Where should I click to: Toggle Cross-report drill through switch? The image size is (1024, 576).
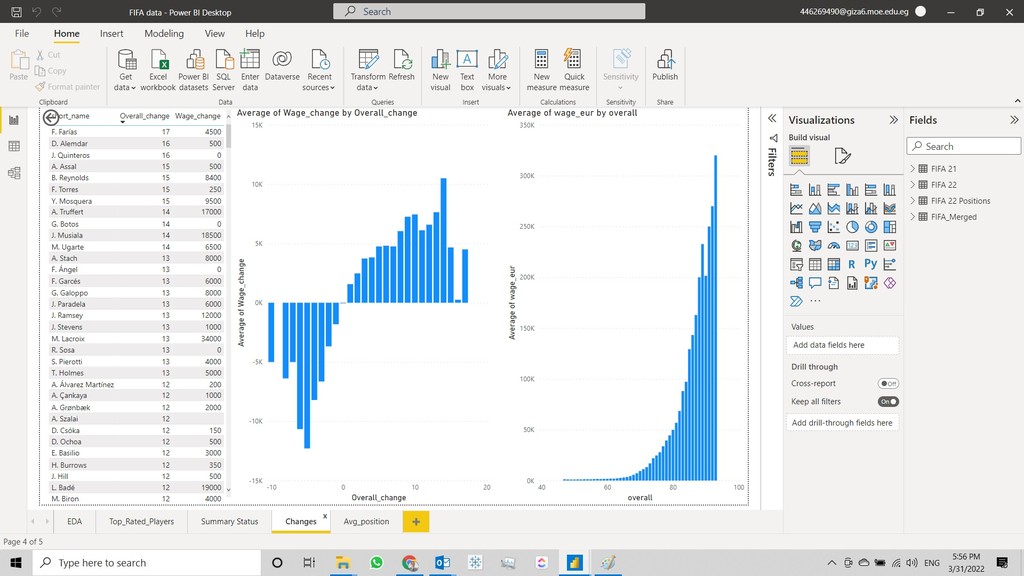click(x=888, y=383)
